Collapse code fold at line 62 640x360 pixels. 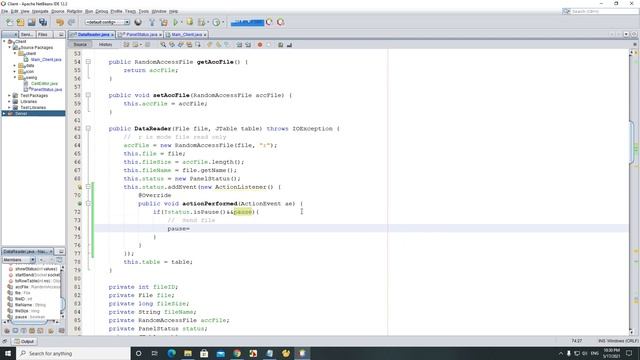pyautogui.click(x=88, y=128)
